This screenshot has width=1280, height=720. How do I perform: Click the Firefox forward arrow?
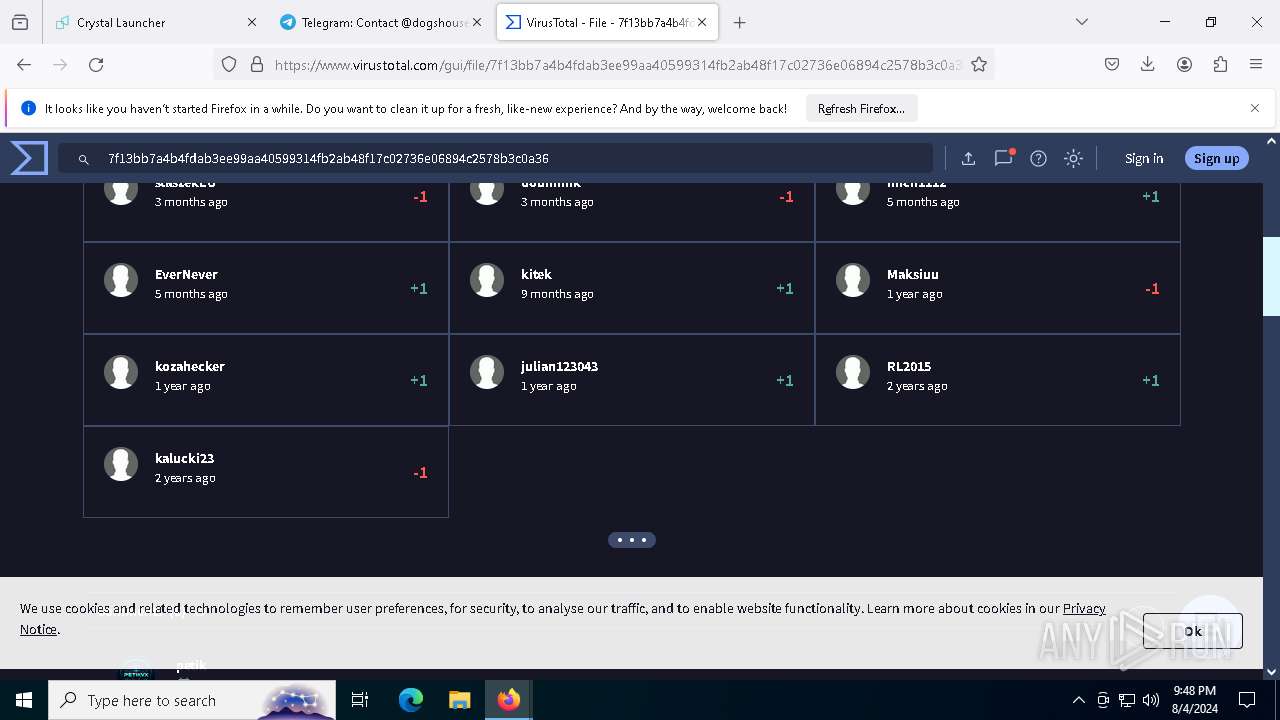coord(60,64)
